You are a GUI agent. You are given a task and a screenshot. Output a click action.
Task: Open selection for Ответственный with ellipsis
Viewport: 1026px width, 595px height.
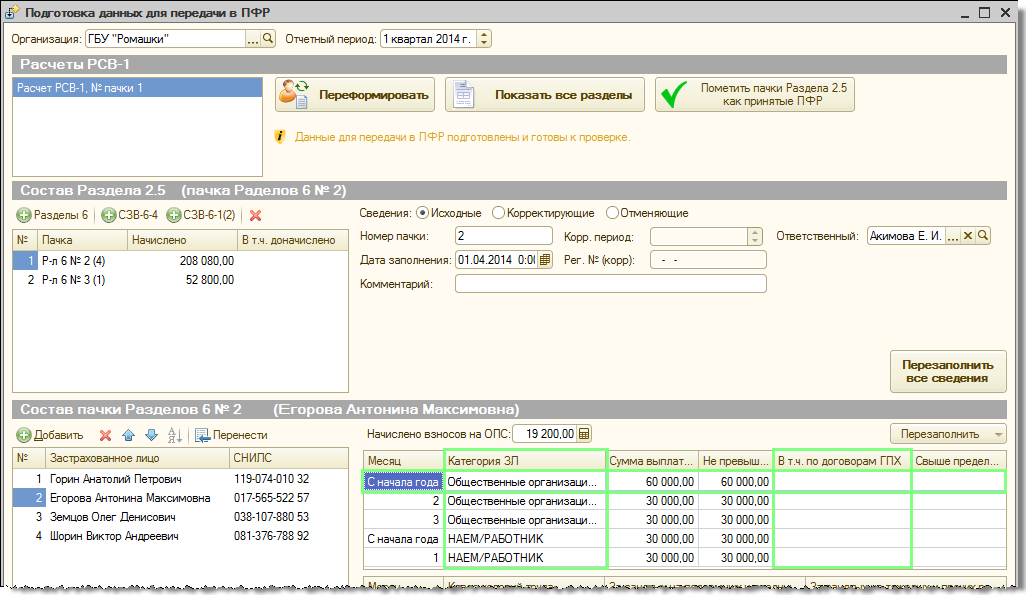[x=953, y=236]
